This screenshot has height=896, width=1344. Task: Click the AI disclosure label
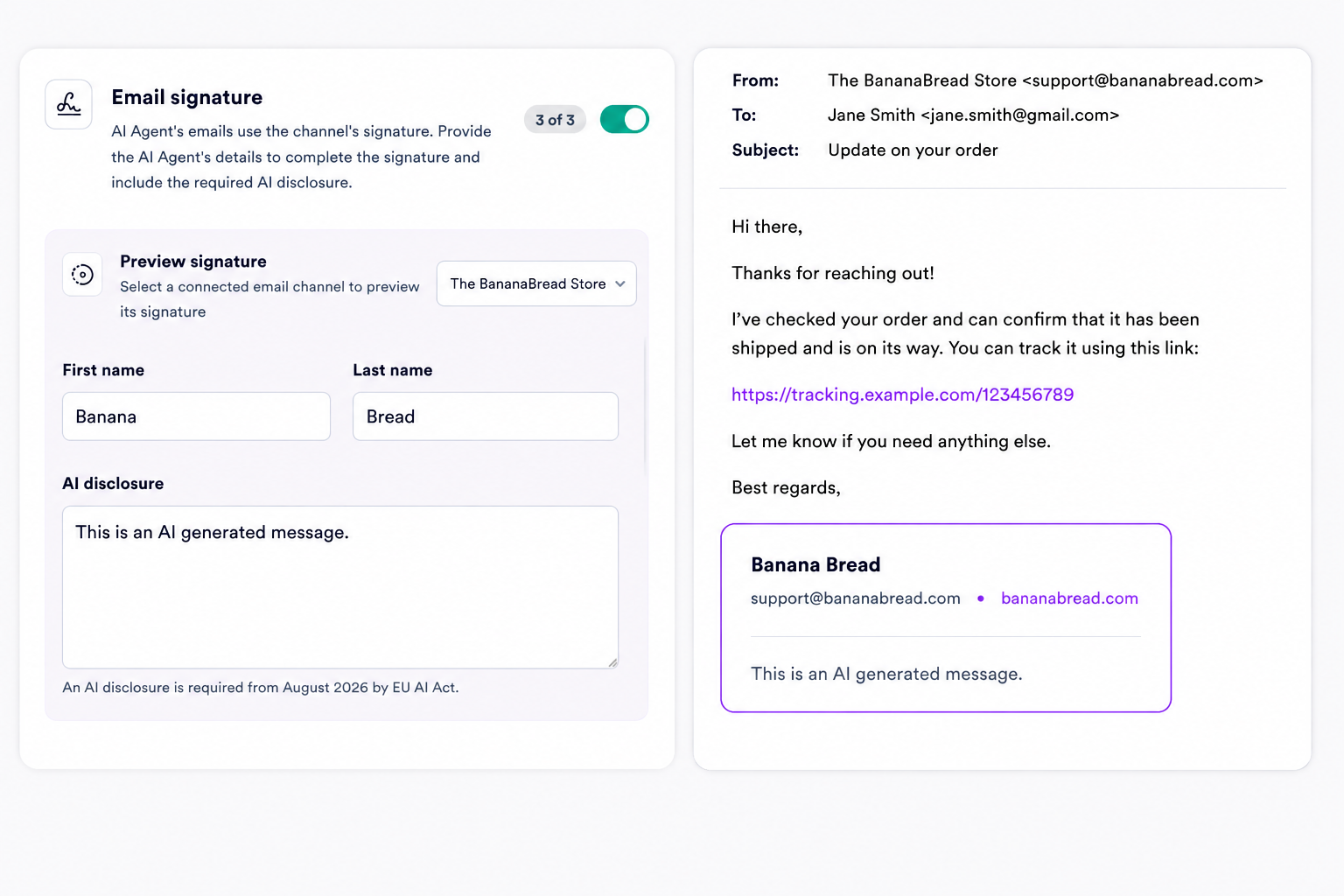[x=113, y=484]
